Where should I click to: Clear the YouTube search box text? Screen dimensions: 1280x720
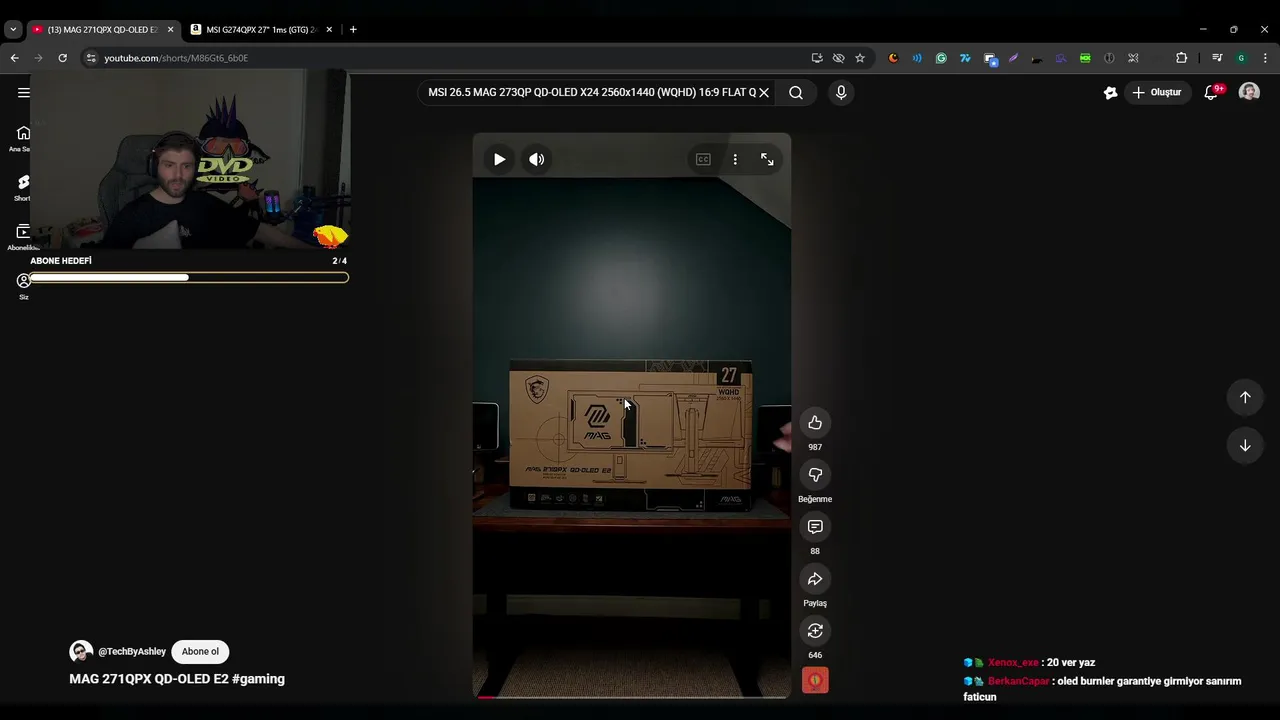pyautogui.click(x=764, y=92)
